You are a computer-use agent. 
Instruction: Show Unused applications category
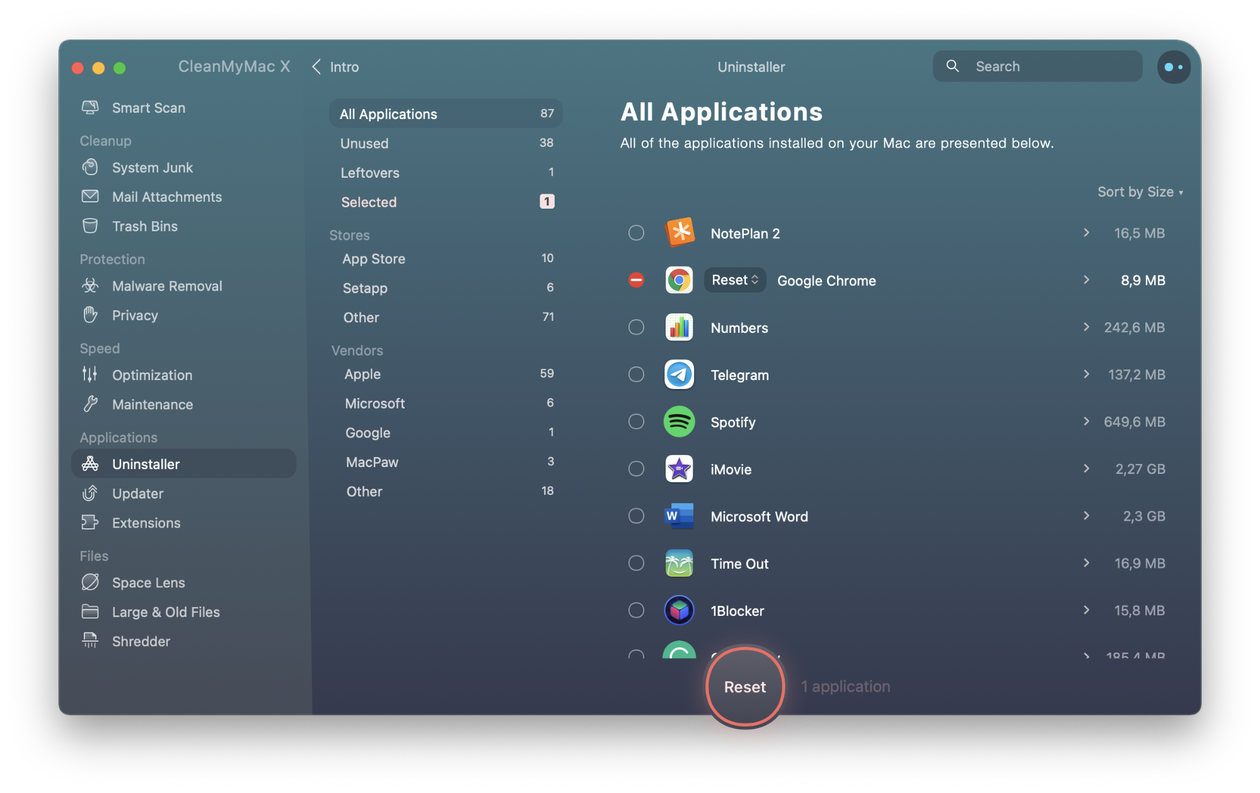446,143
